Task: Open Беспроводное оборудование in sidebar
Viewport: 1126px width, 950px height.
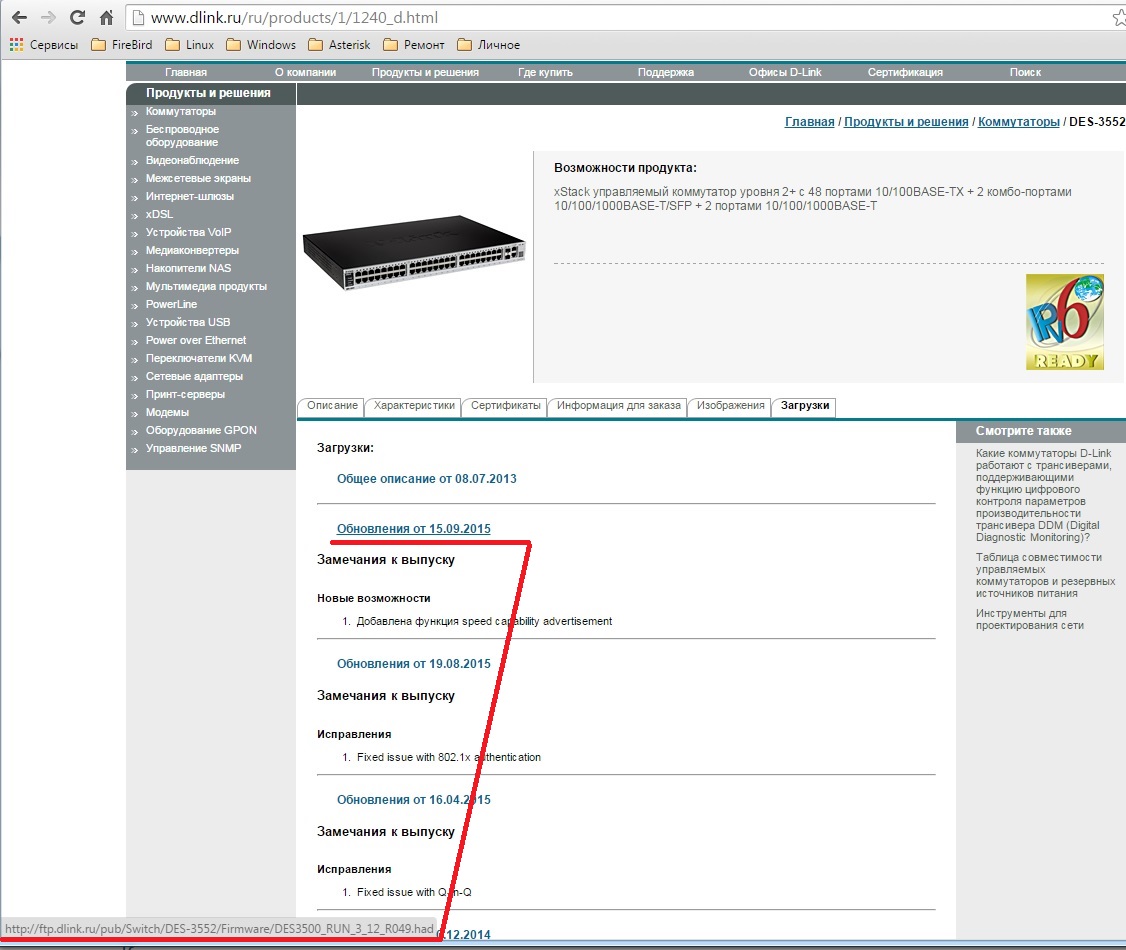Action: [x=182, y=136]
